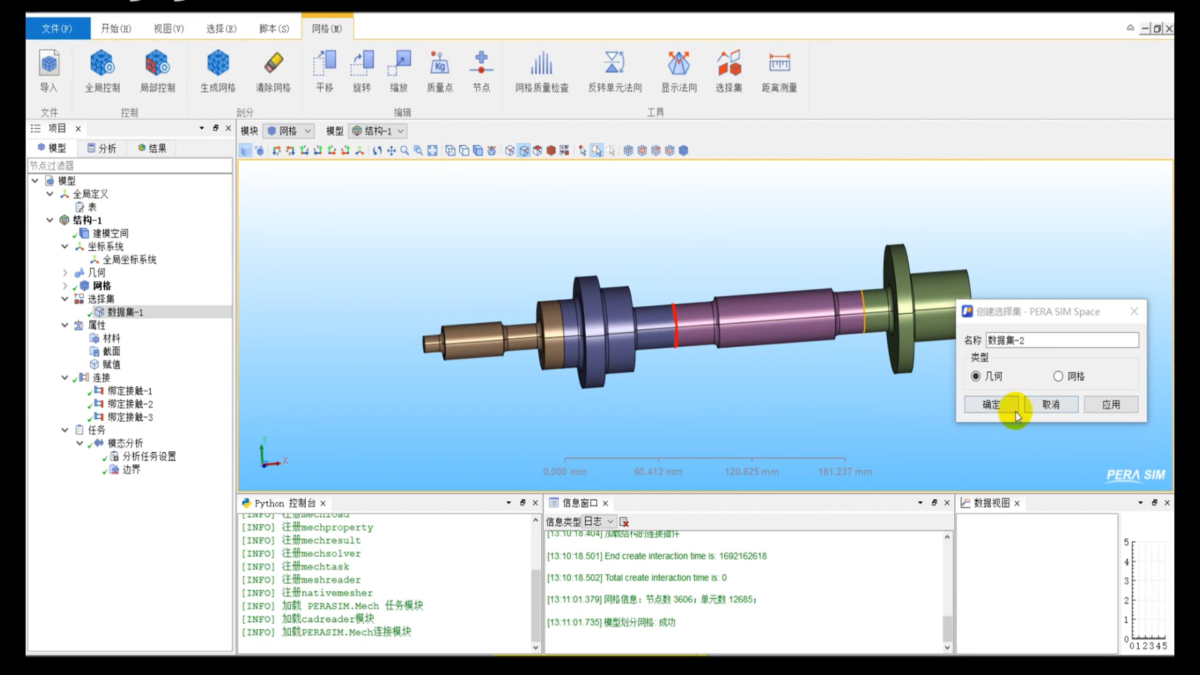Open the 信息类型 日志 dropdown

tap(600, 522)
